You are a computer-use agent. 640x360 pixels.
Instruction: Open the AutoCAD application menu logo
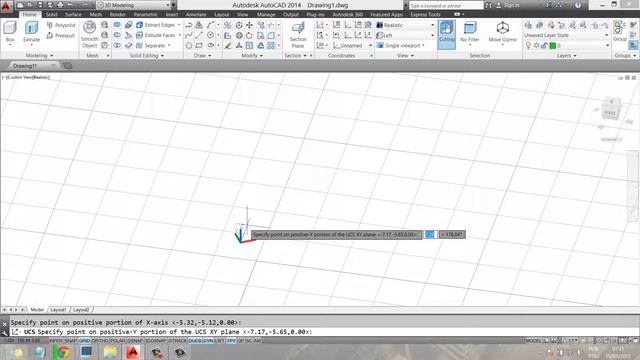pyautogui.click(x=6, y=6)
